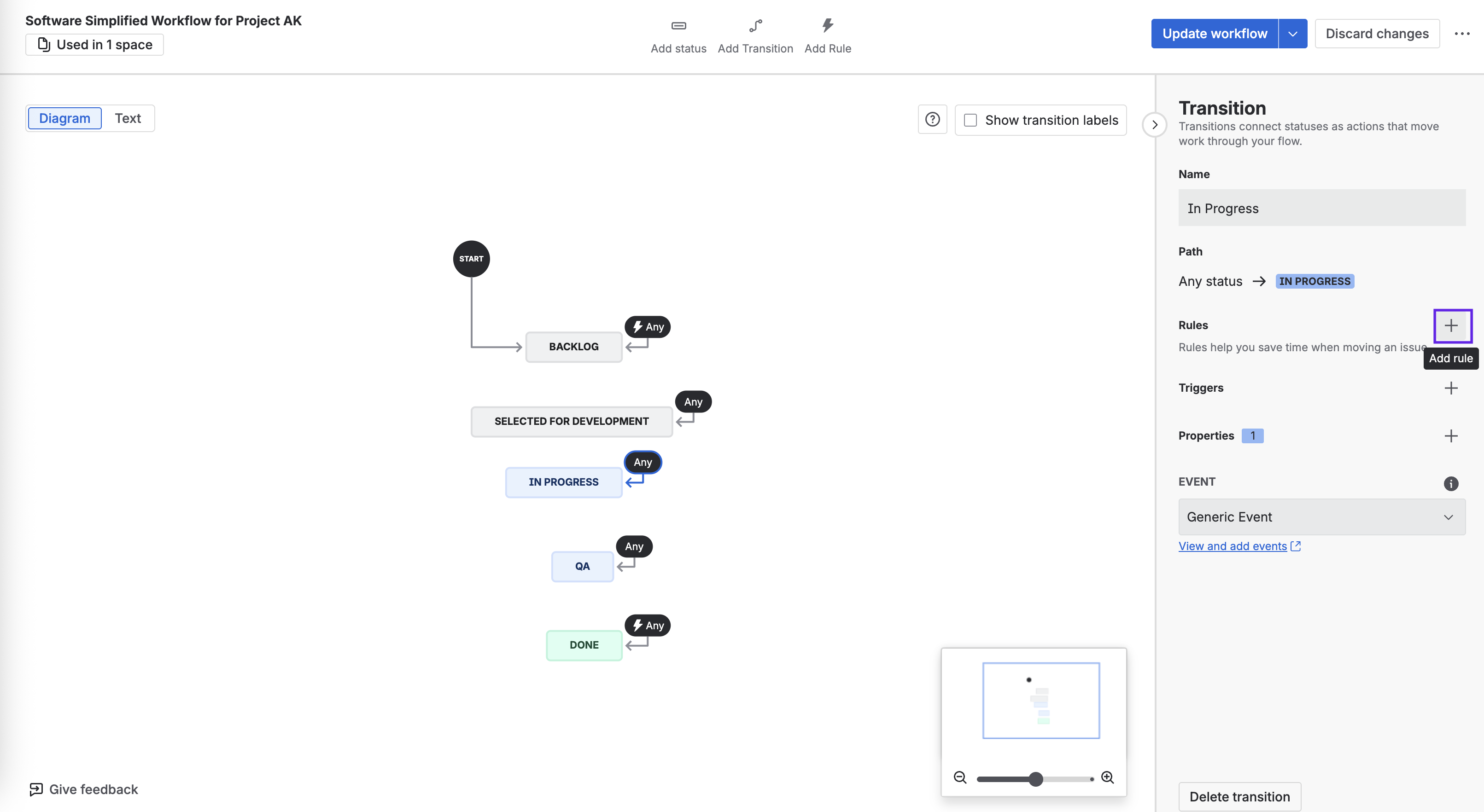Screen dimensions: 1484x812
Task: Open the more options ellipsis menu
Action: [1461, 34]
